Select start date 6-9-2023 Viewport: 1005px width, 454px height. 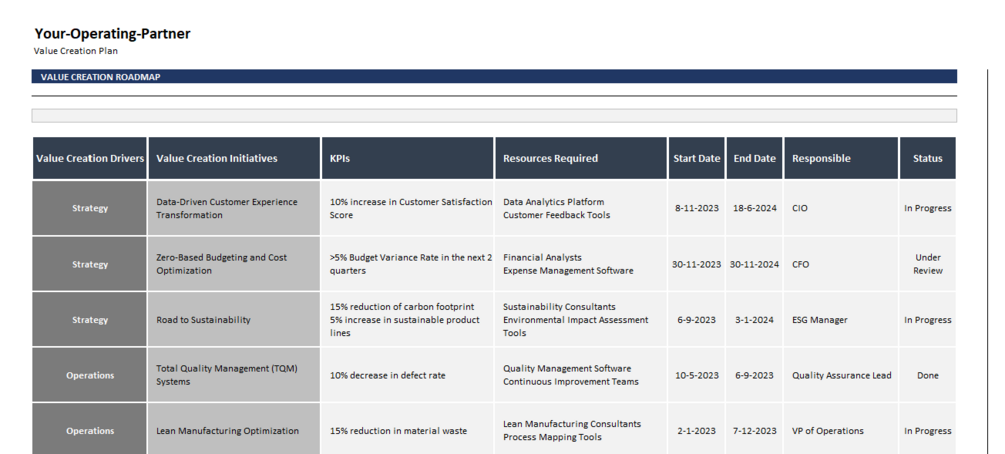click(x=697, y=319)
